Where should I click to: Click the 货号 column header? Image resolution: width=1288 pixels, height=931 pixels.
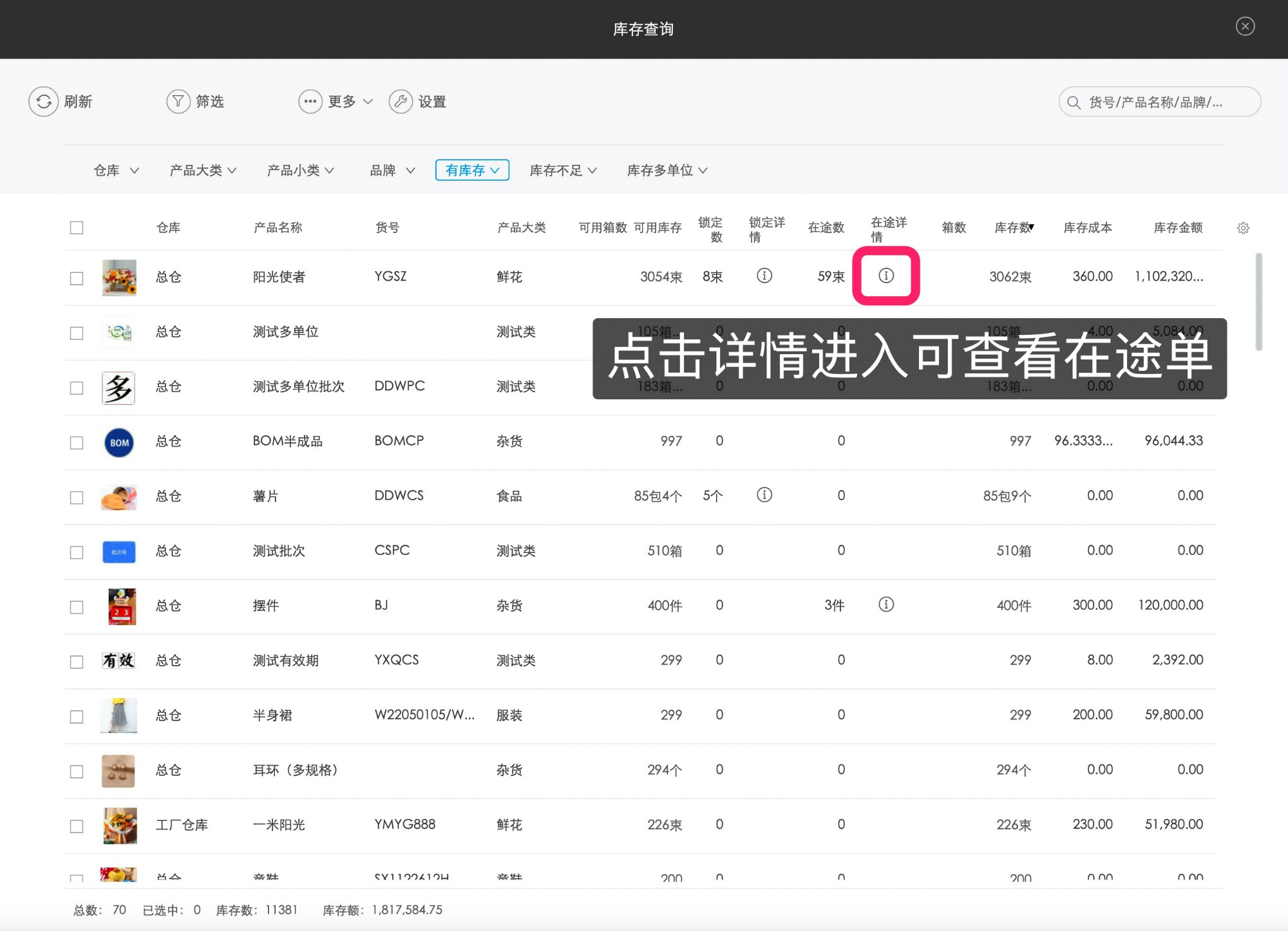pyautogui.click(x=388, y=228)
